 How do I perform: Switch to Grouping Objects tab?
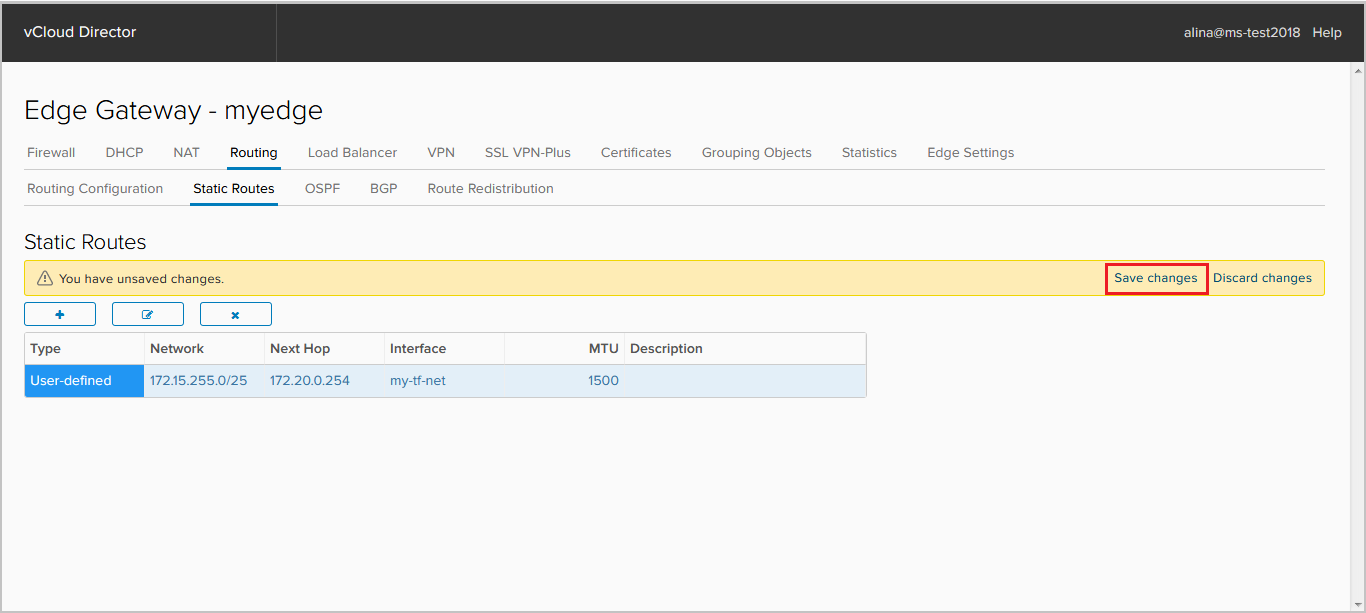coord(756,153)
